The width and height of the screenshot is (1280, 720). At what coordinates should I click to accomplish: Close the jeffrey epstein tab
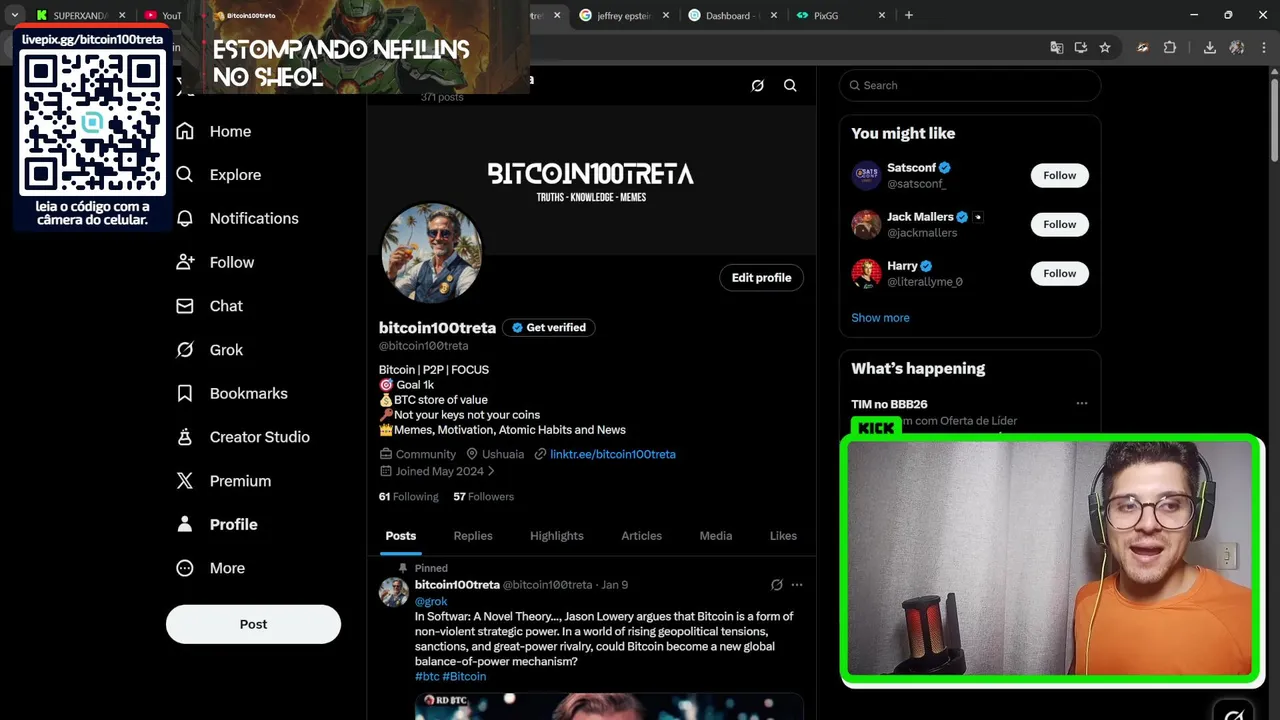[x=667, y=15]
